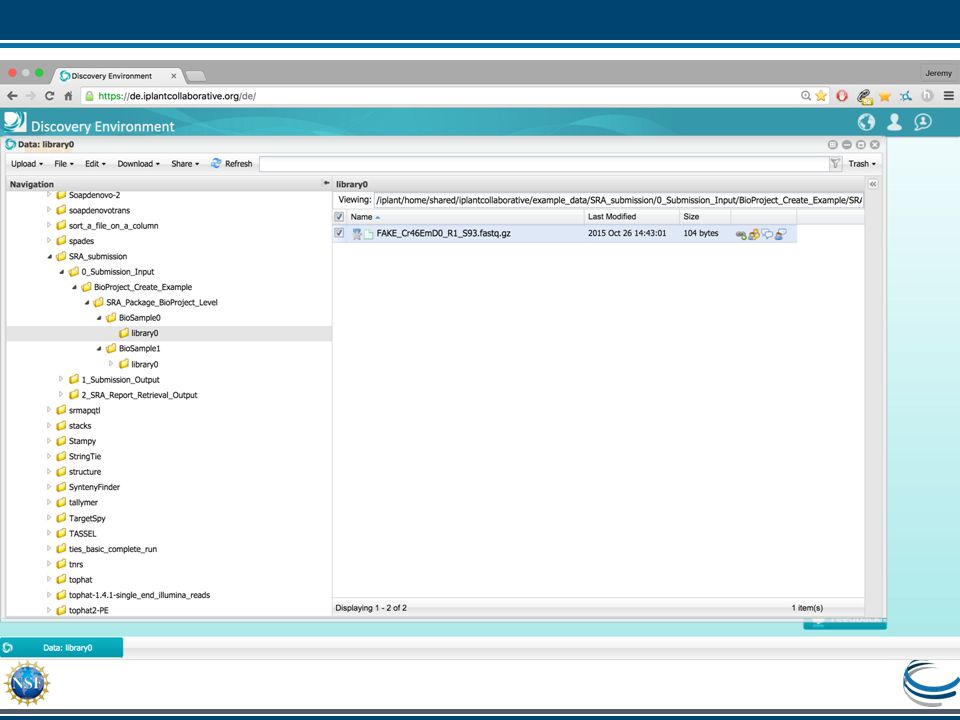
Task: Collapse the Navigation panel with its arrow
Action: tap(326, 184)
